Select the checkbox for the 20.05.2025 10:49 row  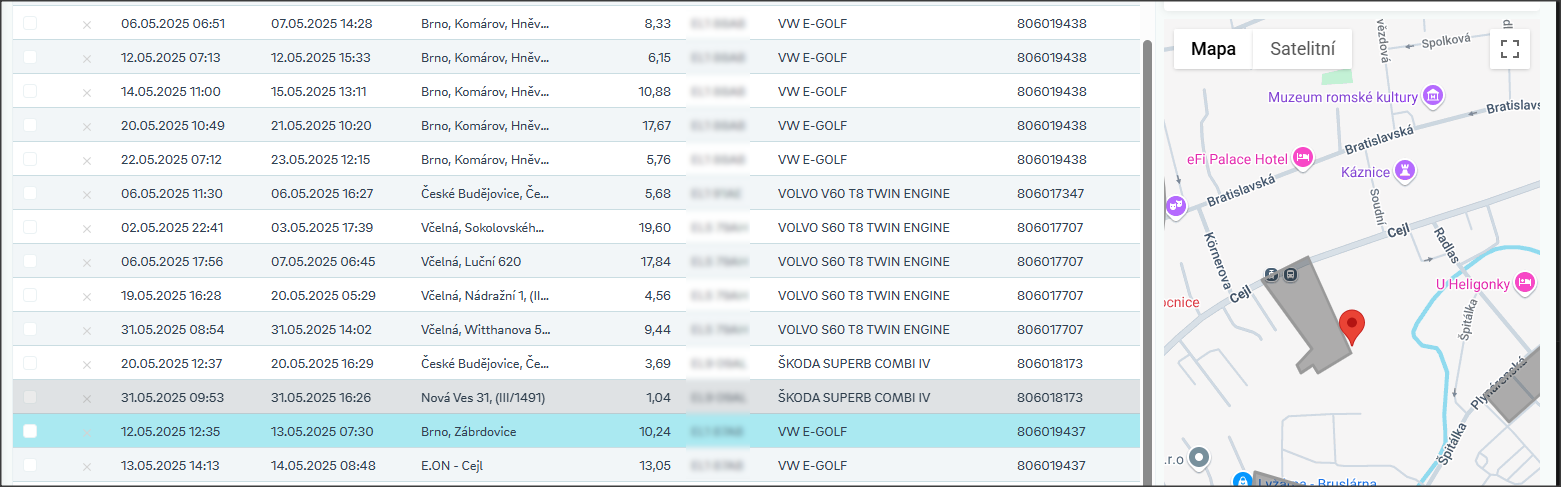pyautogui.click(x=30, y=125)
